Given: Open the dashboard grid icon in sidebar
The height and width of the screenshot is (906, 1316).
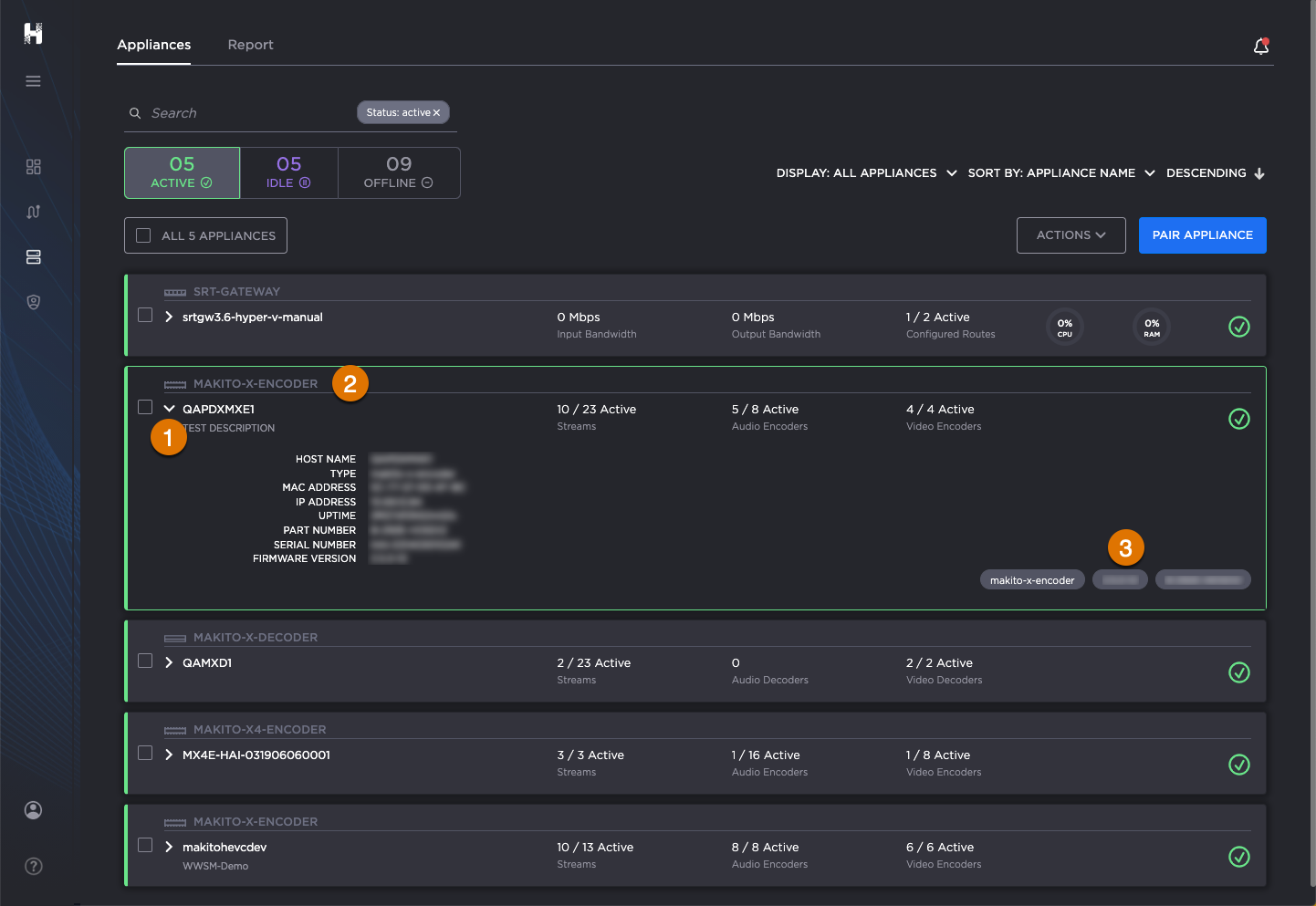Looking at the screenshot, I should [34, 167].
